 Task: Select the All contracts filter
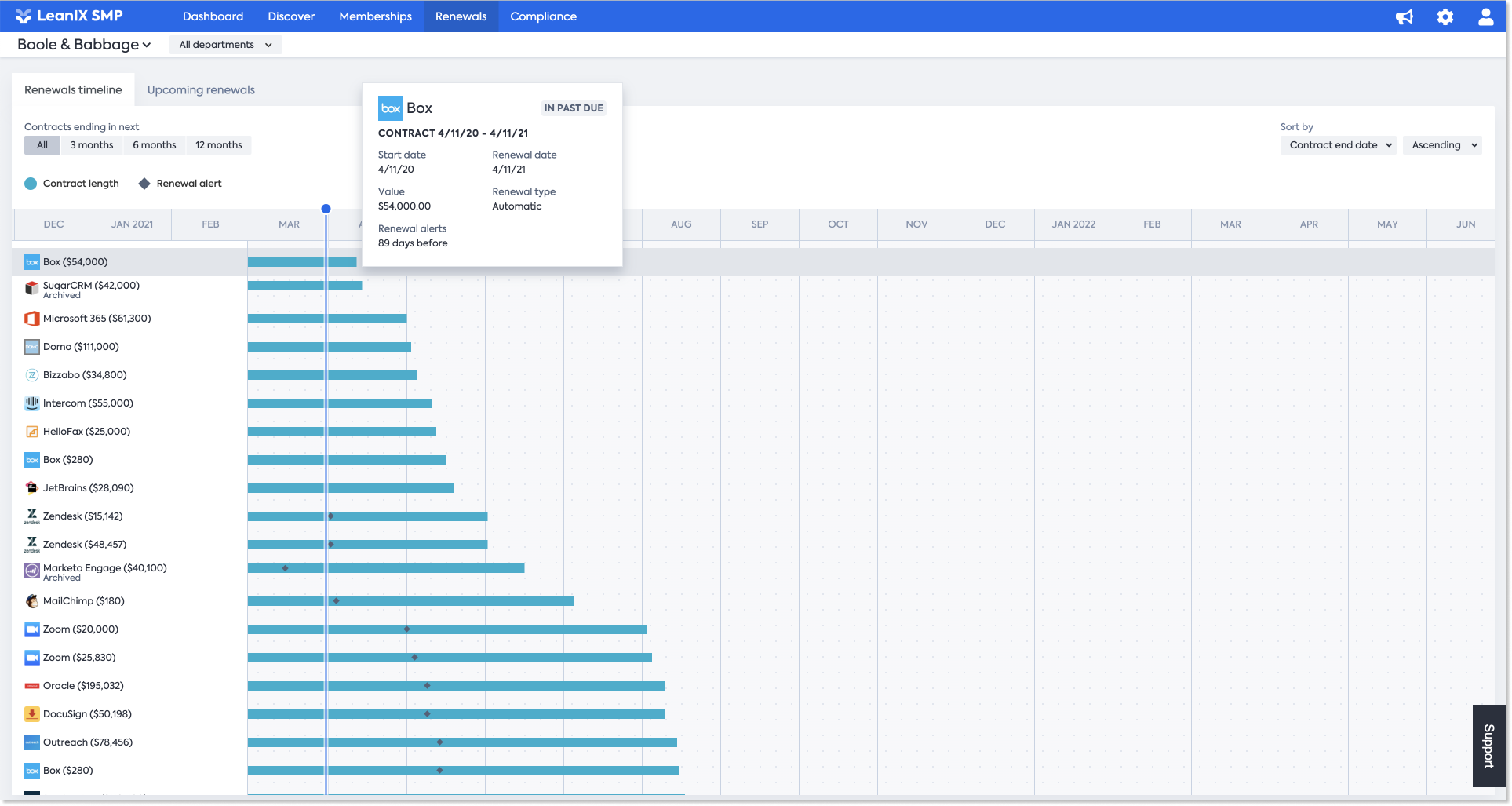pyautogui.click(x=42, y=145)
